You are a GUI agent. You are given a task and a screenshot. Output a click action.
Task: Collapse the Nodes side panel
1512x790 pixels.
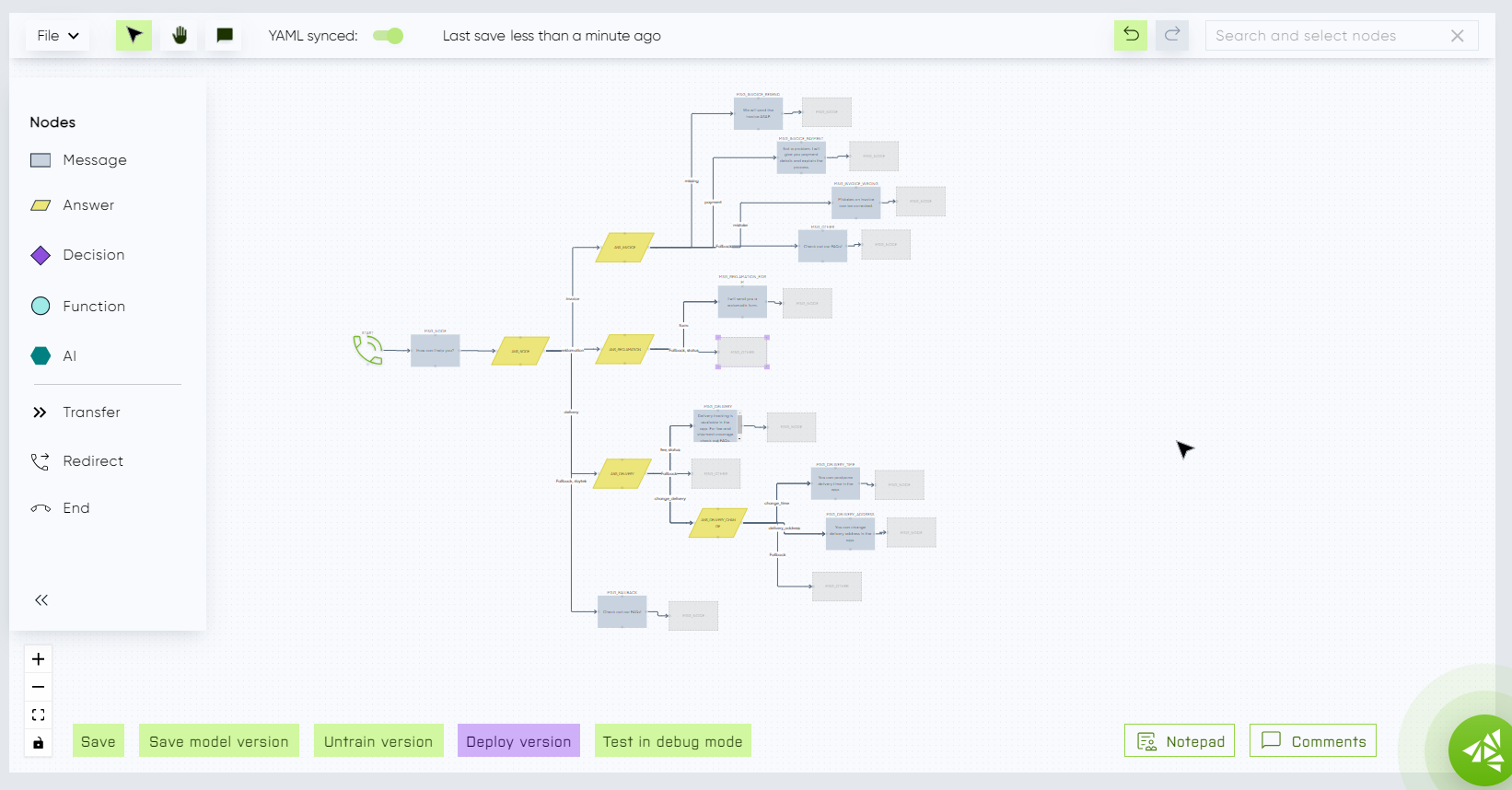point(41,600)
